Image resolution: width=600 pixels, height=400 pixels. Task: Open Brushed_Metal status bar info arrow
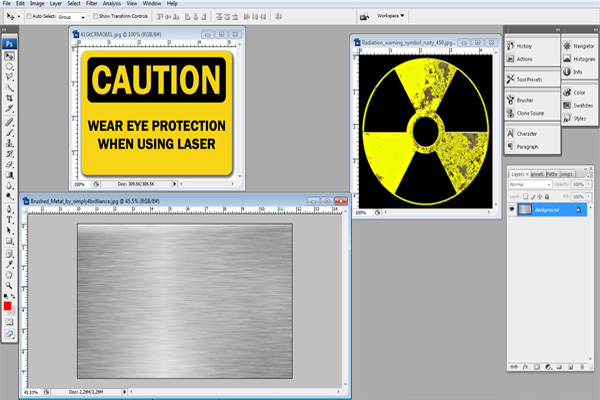(x=124, y=392)
